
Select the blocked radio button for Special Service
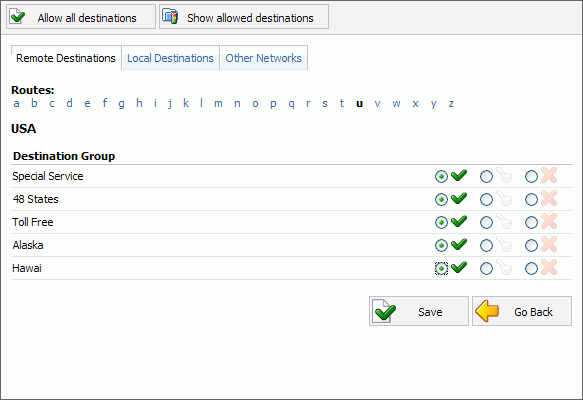[x=531, y=176]
